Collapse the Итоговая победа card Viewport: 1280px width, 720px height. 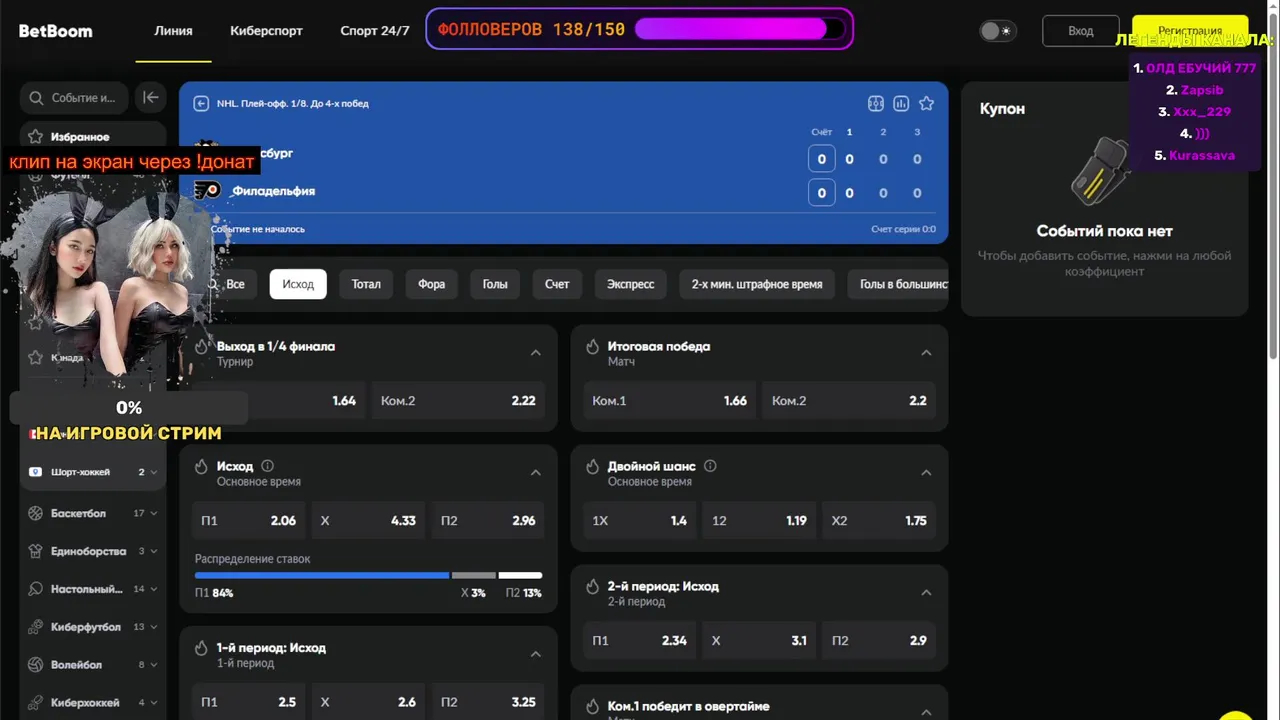(x=926, y=353)
